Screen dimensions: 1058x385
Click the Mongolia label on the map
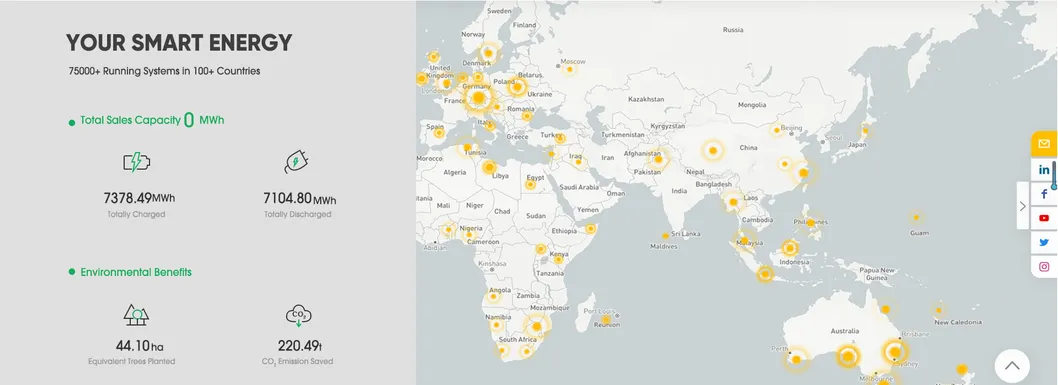tap(752, 105)
